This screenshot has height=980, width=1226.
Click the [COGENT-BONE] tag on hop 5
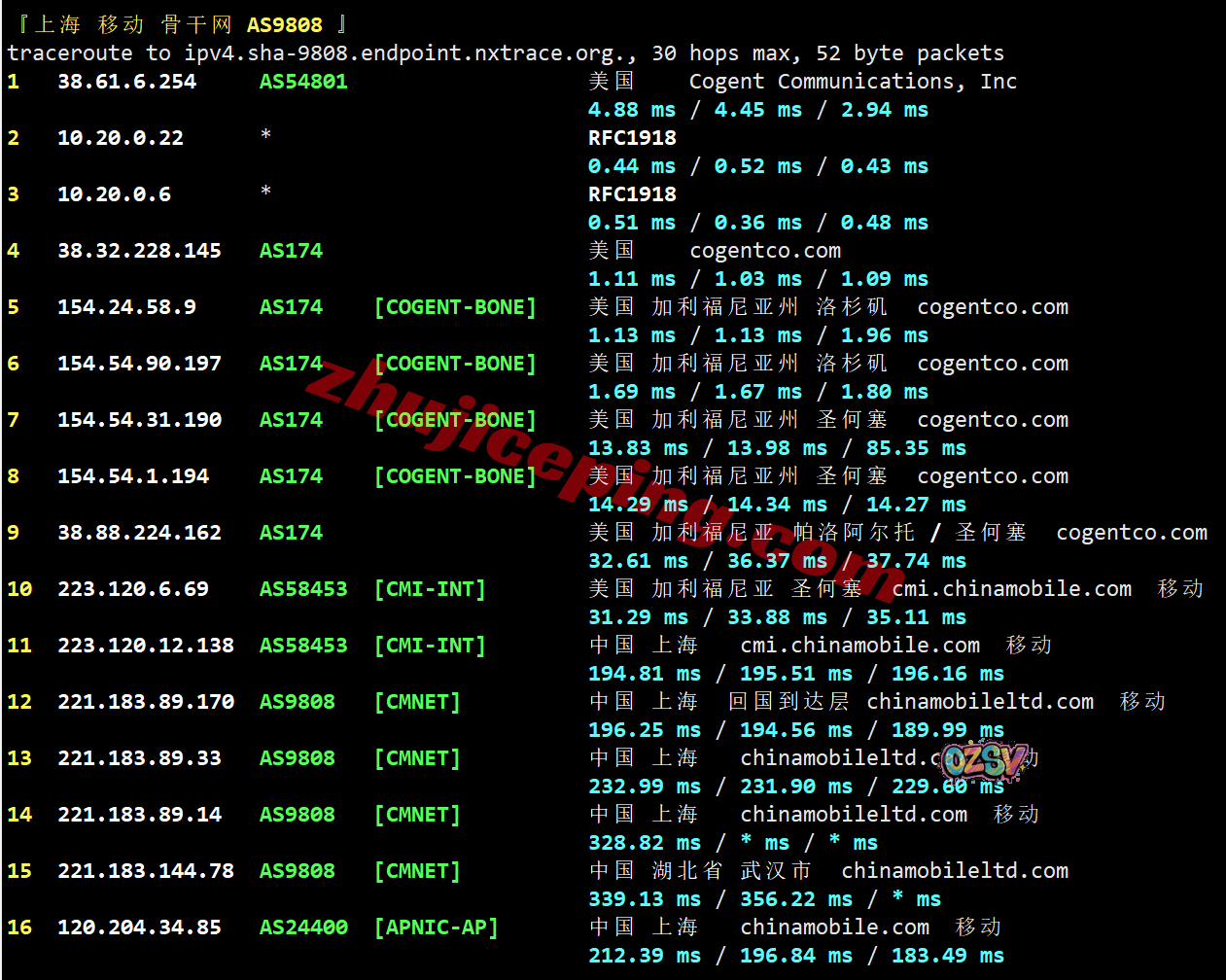pos(455,307)
